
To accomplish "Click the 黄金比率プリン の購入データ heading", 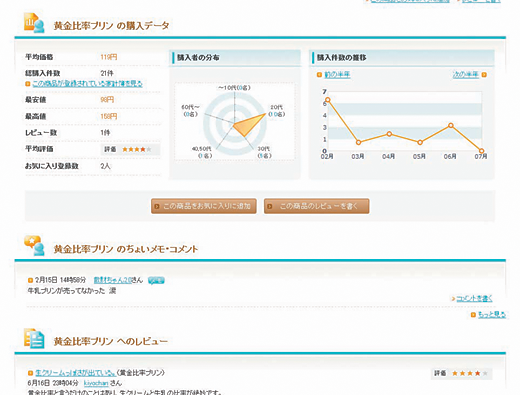I will pos(111,26).
